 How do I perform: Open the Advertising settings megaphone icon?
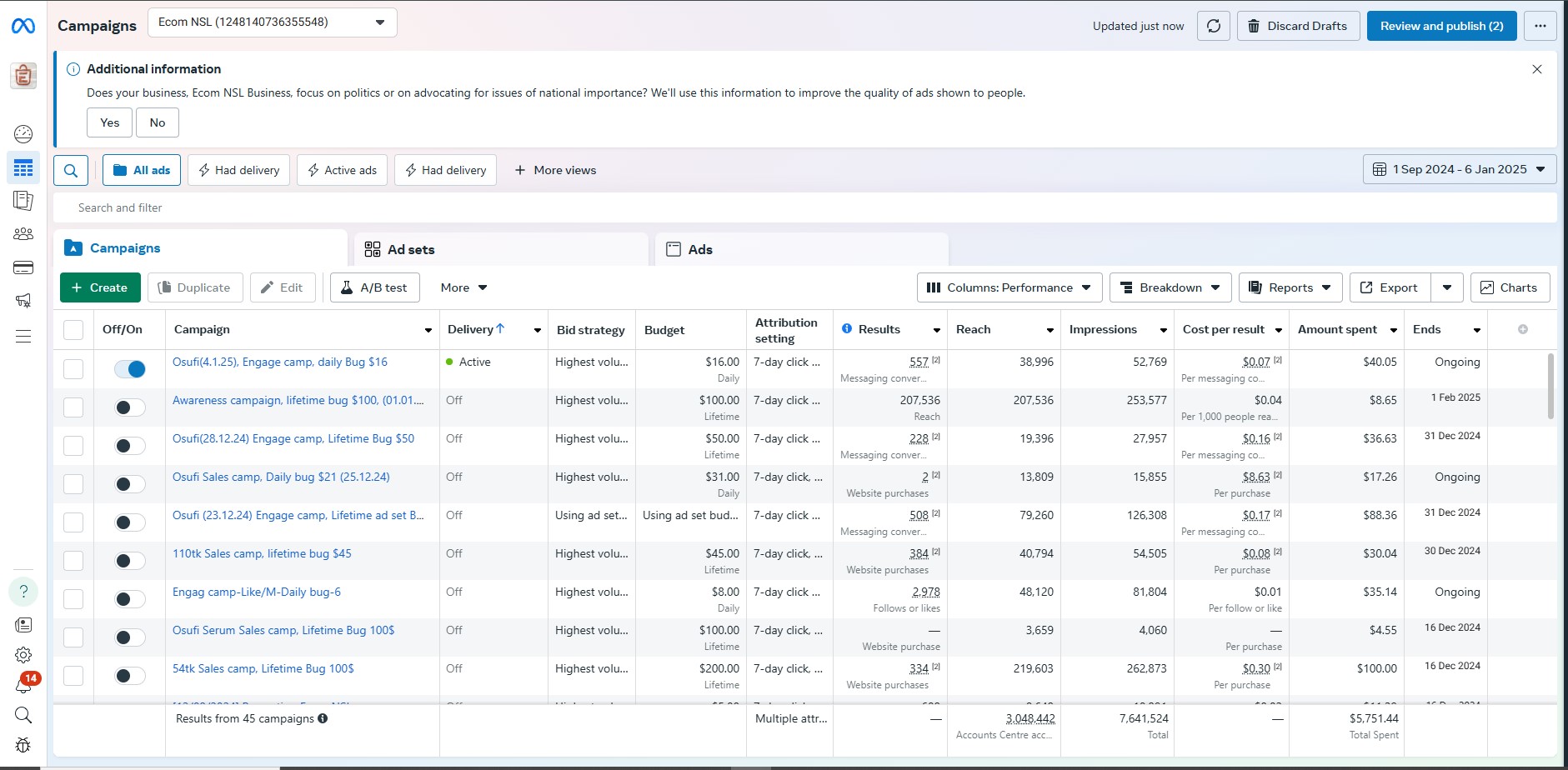click(x=23, y=301)
